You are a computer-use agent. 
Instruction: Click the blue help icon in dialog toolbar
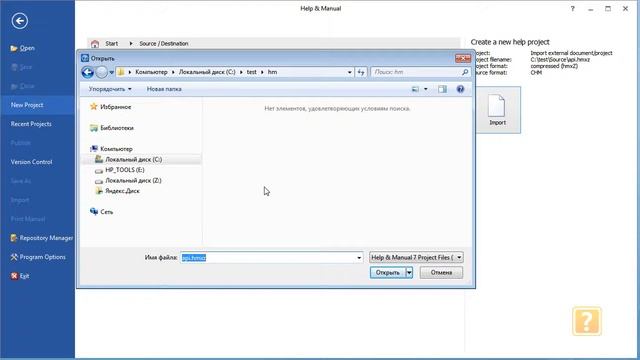[x=460, y=89]
